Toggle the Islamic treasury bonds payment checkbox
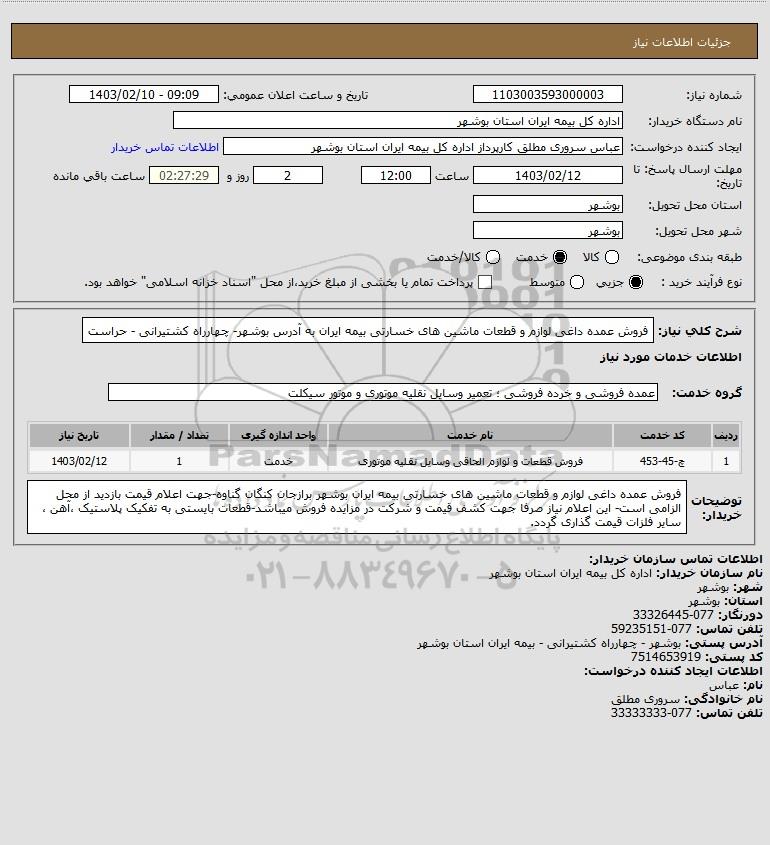 coord(485,282)
